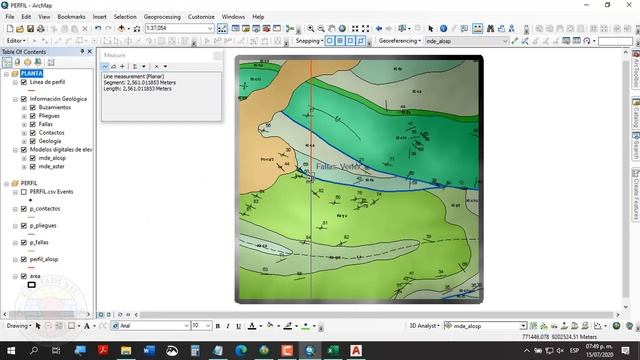Open an existing map document

tap(20, 29)
